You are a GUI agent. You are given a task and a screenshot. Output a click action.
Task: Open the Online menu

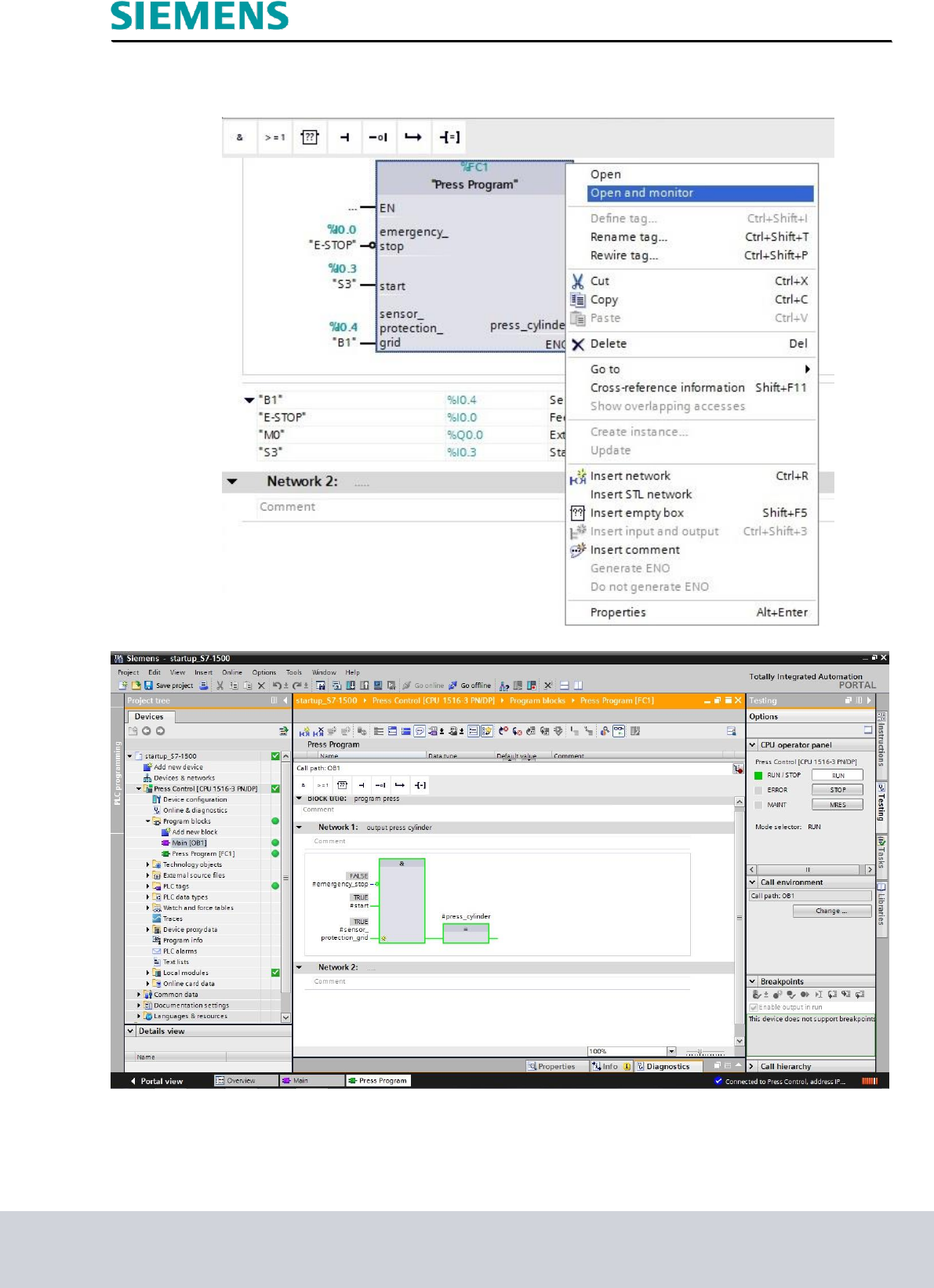coord(232,672)
